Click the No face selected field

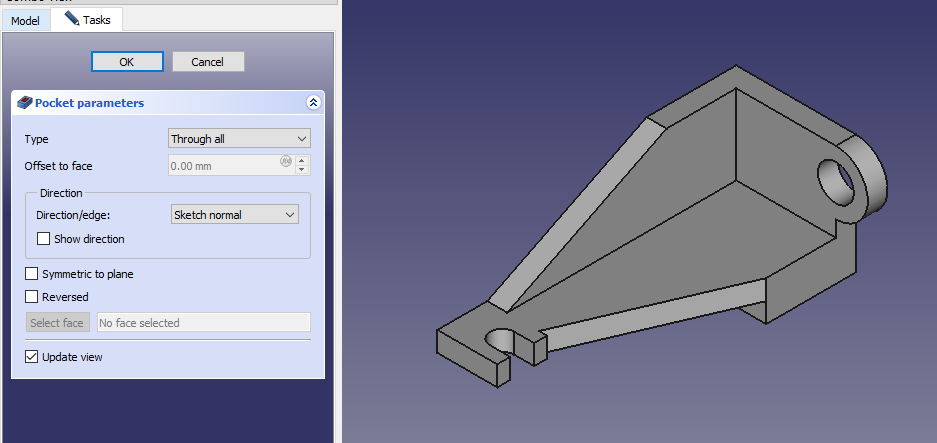pos(203,323)
